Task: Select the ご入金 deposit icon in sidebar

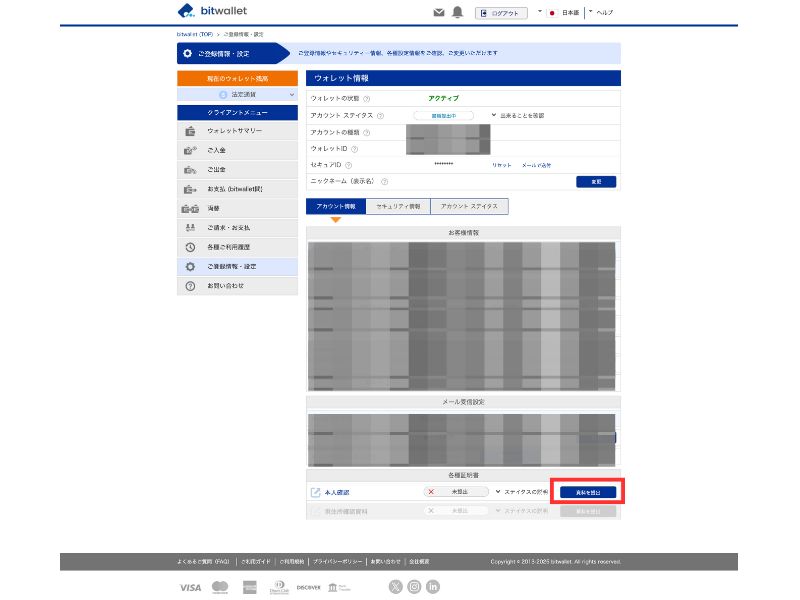Action: [x=190, y=149]
